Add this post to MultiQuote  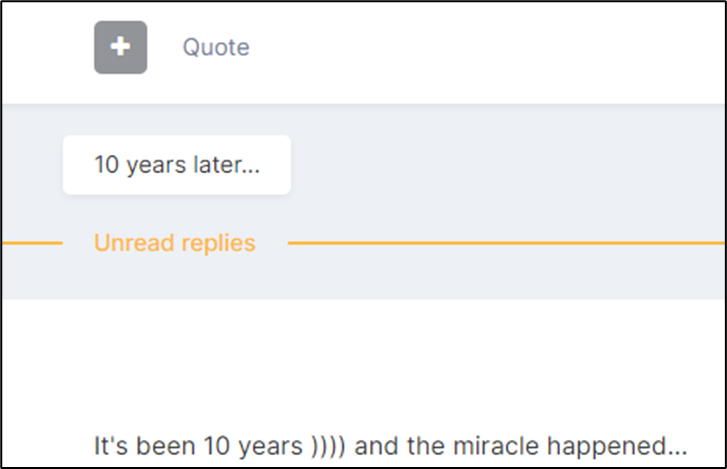pos(120,47)
